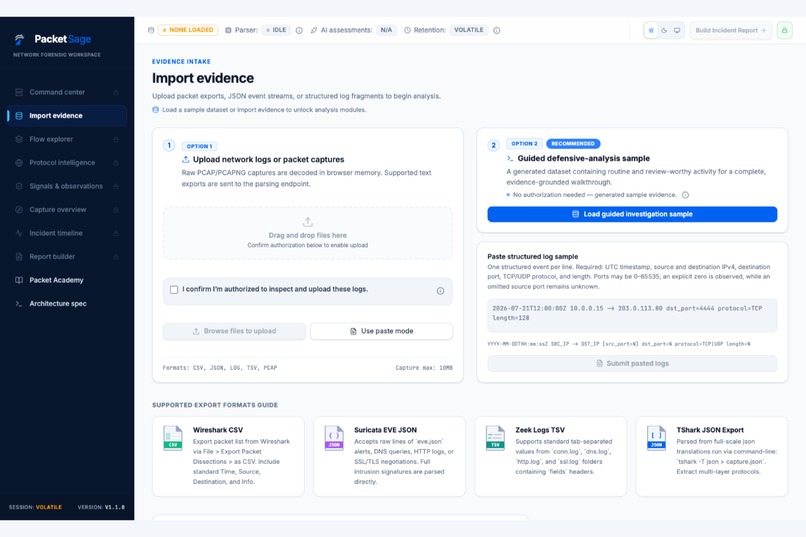Image resolution: width=806 pixels, height=537 pixels.
Task: Click the VOLATILE retention chip
Action: coord(468,30)
